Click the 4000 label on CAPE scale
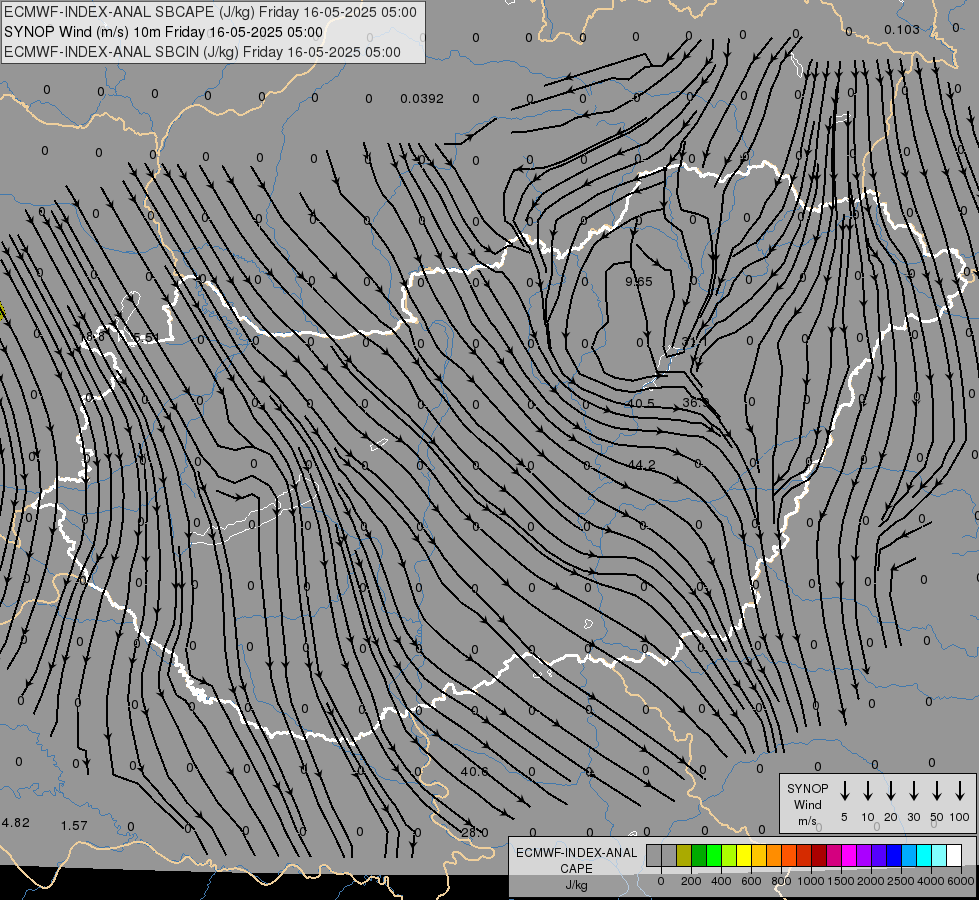 pos(931,881)
